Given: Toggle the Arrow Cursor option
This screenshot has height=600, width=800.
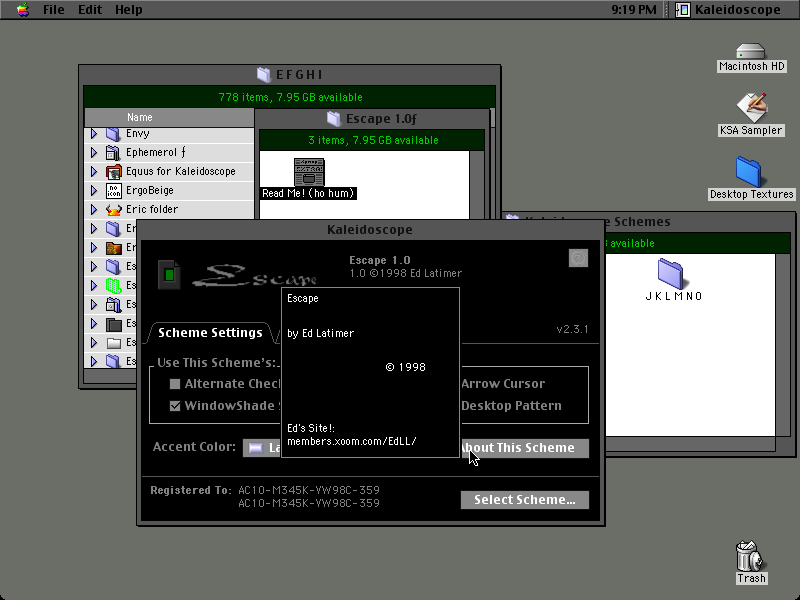Looking at the screenshot, I should (503, 384).
